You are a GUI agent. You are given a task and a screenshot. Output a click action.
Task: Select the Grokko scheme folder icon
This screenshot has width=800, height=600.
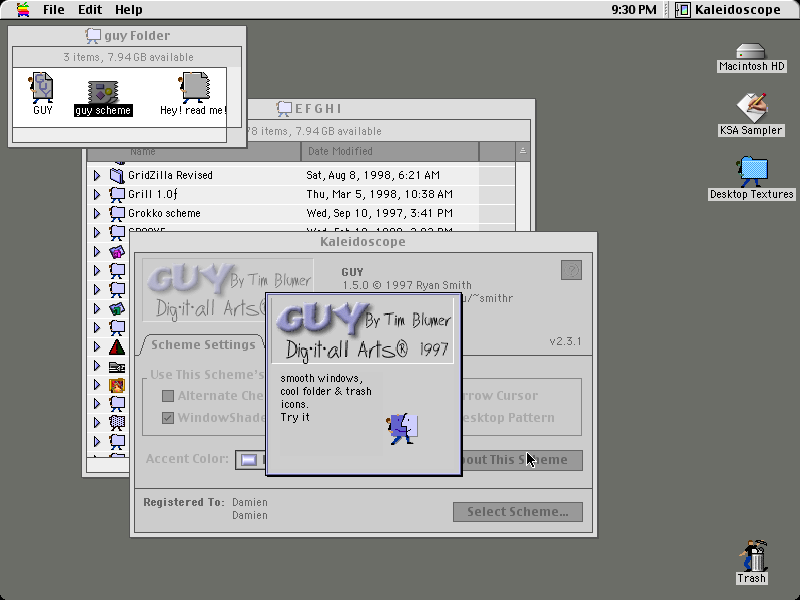coord(117,213)
